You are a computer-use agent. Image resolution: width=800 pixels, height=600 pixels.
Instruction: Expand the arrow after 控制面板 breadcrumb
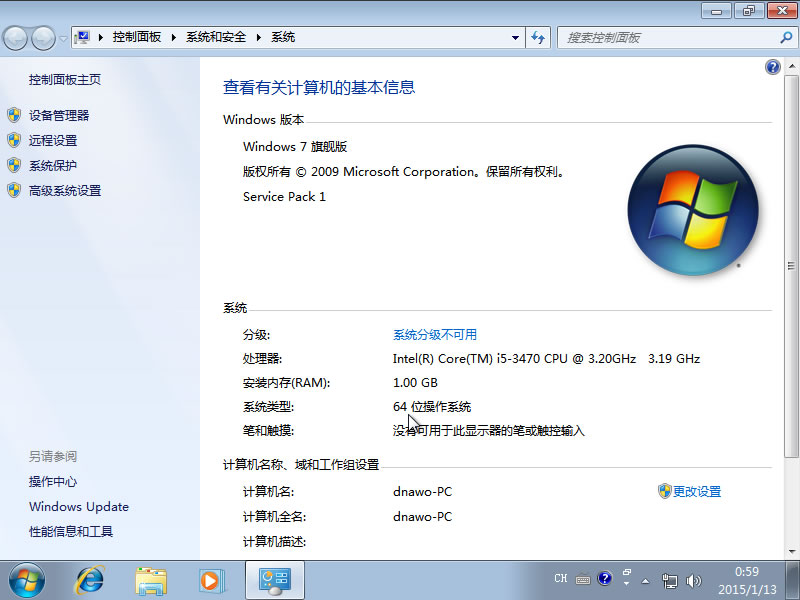(174, 37)
